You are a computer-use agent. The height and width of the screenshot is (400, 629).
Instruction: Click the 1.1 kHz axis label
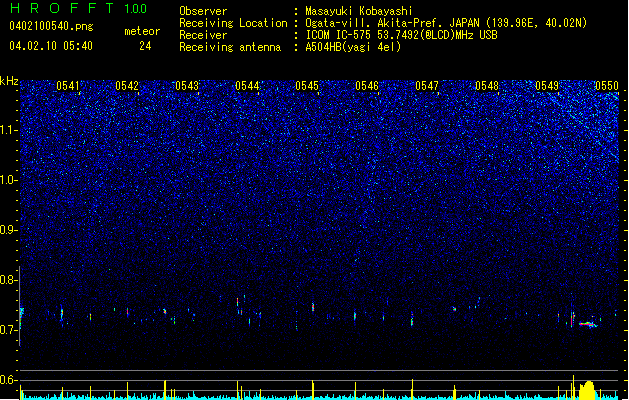pos(9,131)
